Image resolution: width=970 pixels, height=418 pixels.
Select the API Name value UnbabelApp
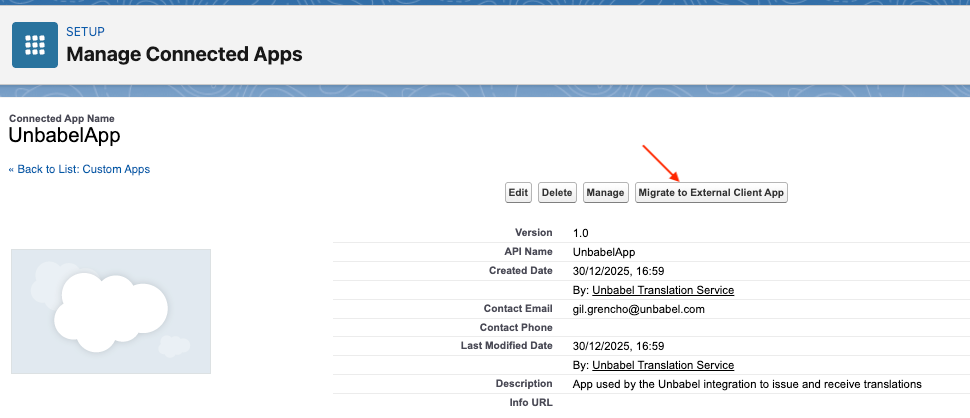pos(604,252)
